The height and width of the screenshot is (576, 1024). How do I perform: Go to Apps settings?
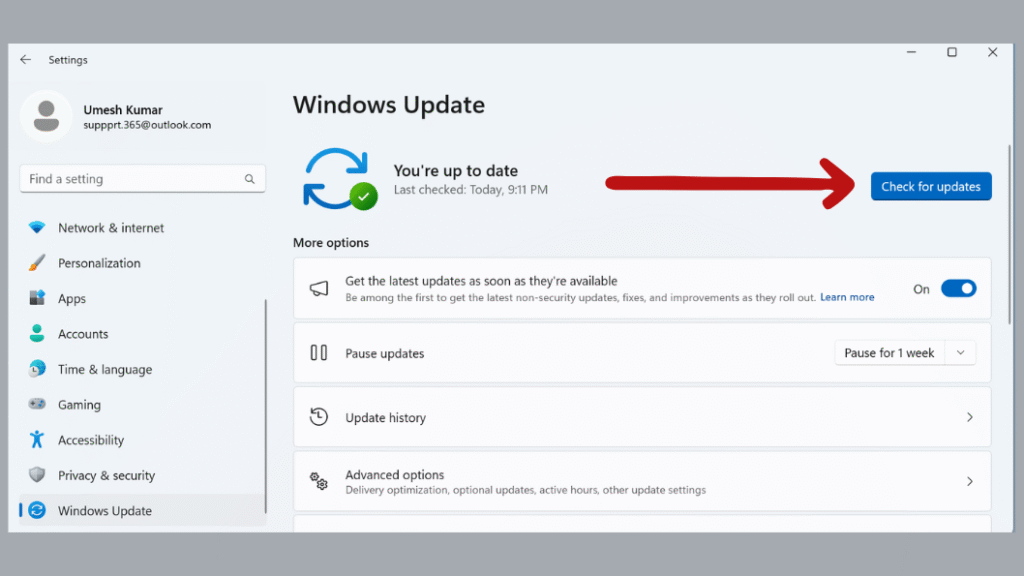142,298
